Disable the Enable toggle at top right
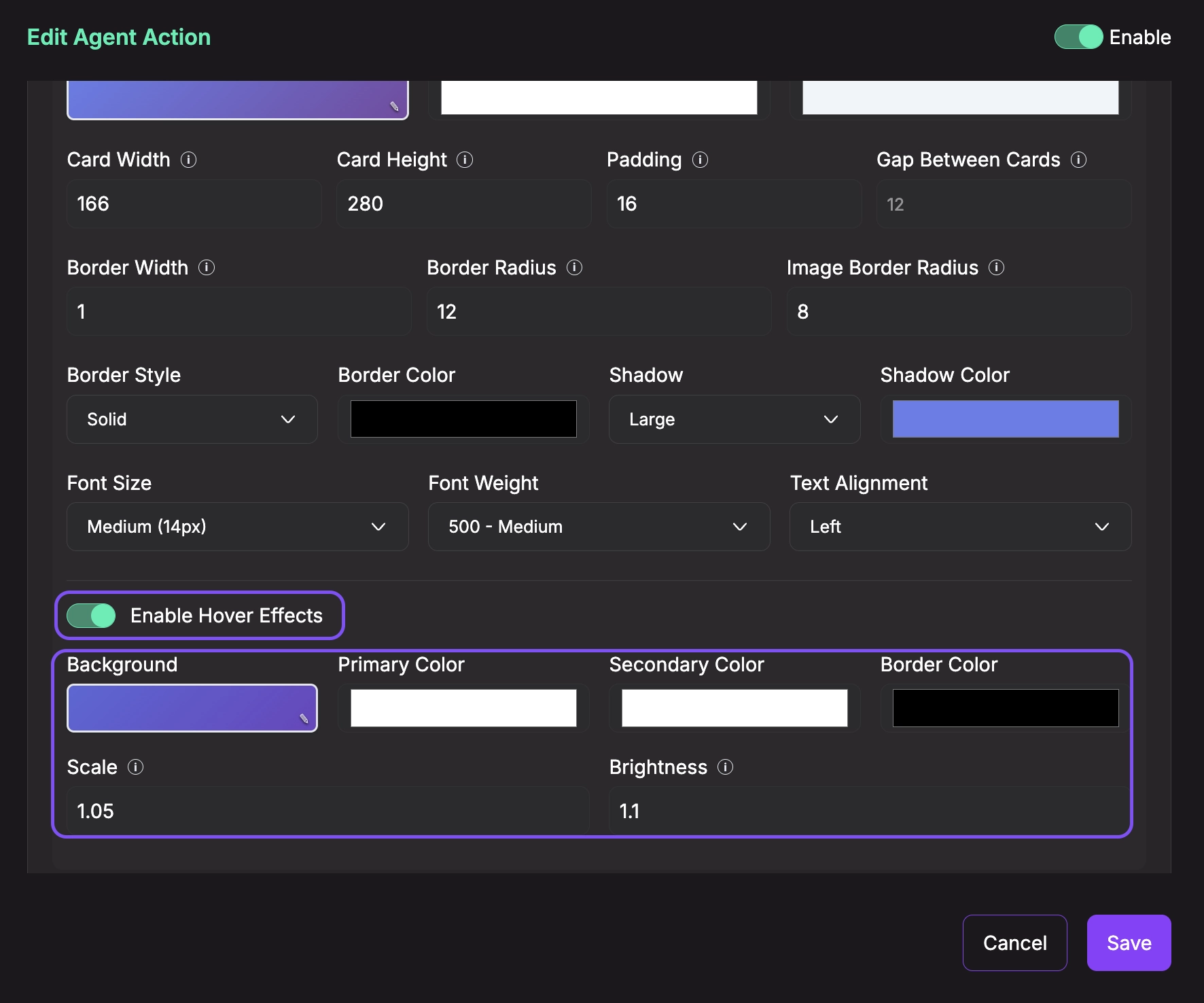1204x1003 pixels. coord(1080,37)
